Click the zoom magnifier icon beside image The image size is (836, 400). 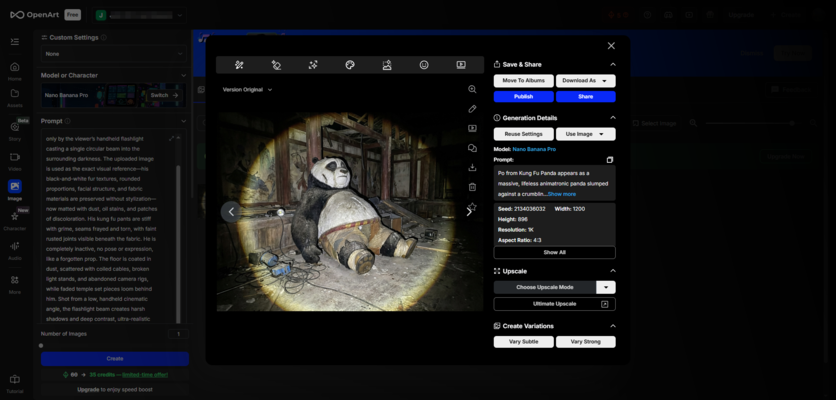pyautogui.click(x=472, y=89)
